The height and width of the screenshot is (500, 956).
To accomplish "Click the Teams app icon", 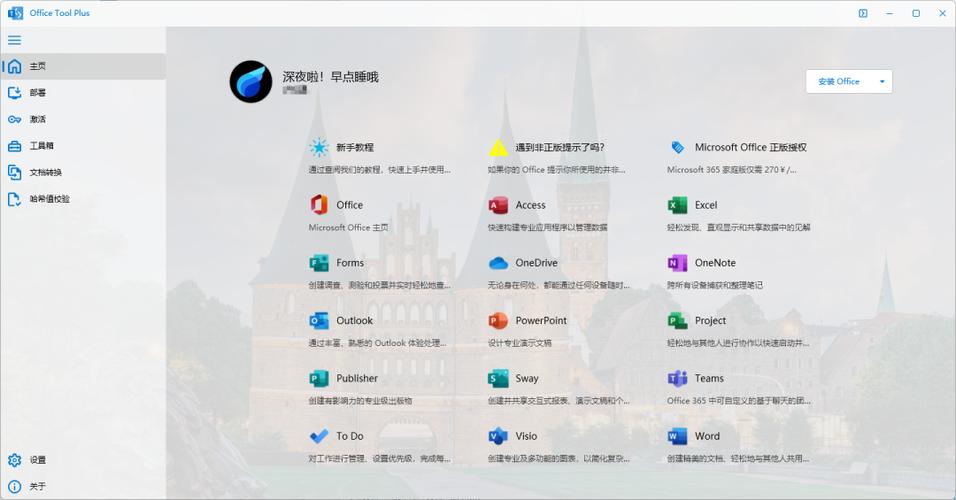I will (677, 378).
